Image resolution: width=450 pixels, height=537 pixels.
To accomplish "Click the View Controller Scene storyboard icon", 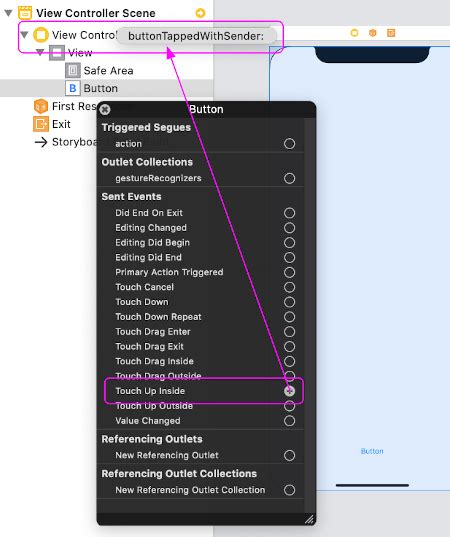I will coord(25,13).
